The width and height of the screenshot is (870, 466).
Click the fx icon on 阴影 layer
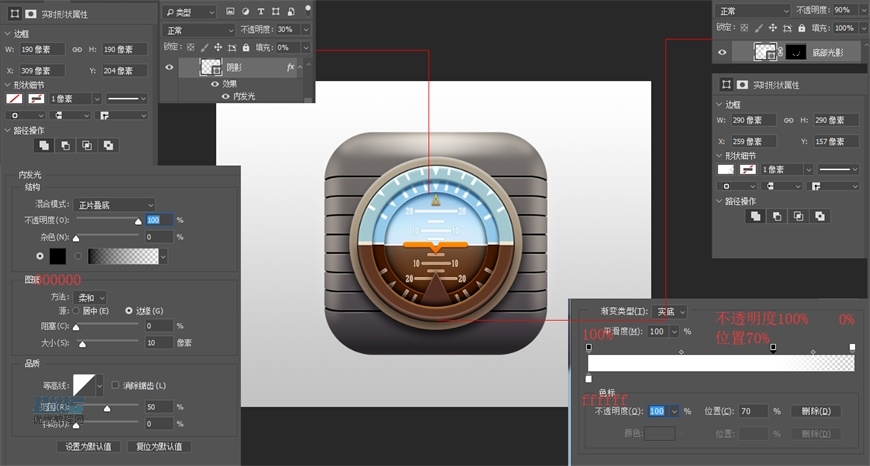click(291, 67)
